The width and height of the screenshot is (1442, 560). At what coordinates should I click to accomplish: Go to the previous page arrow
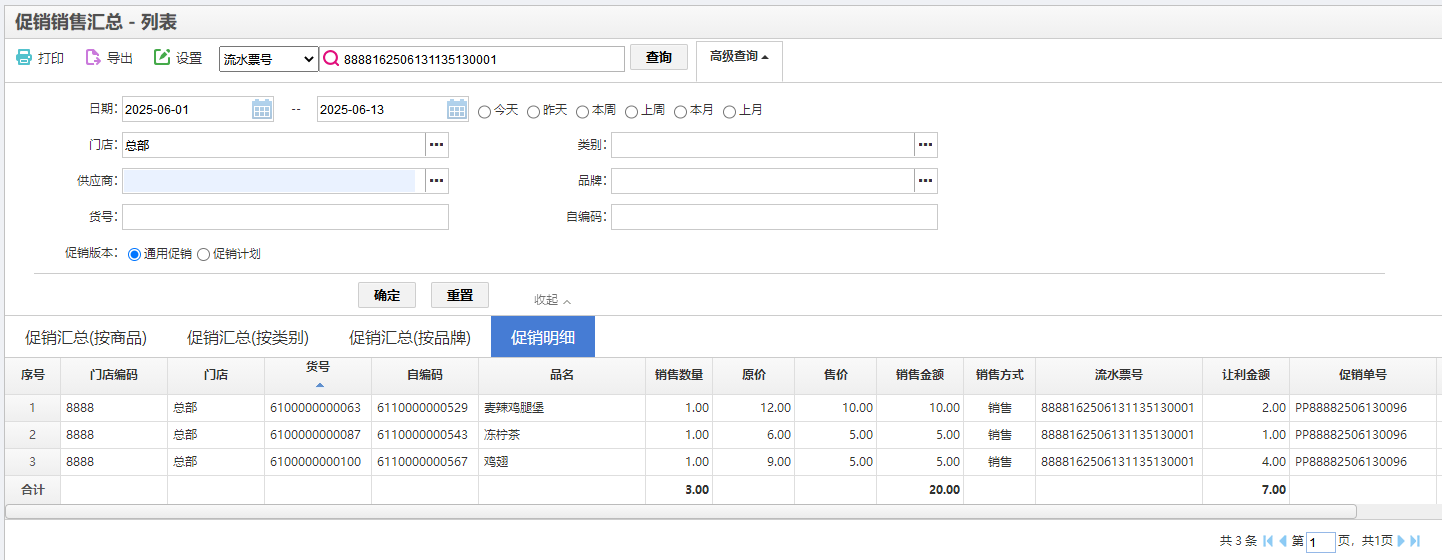tap(1283, 541)
